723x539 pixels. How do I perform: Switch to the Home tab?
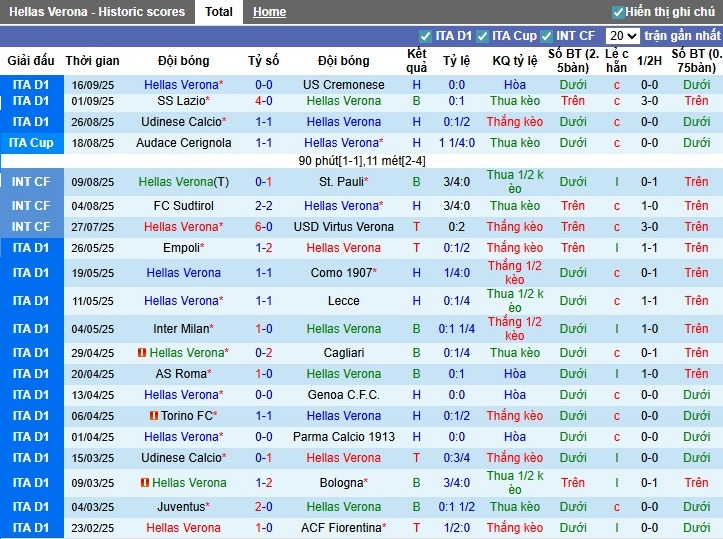click(x=269, y=12)
